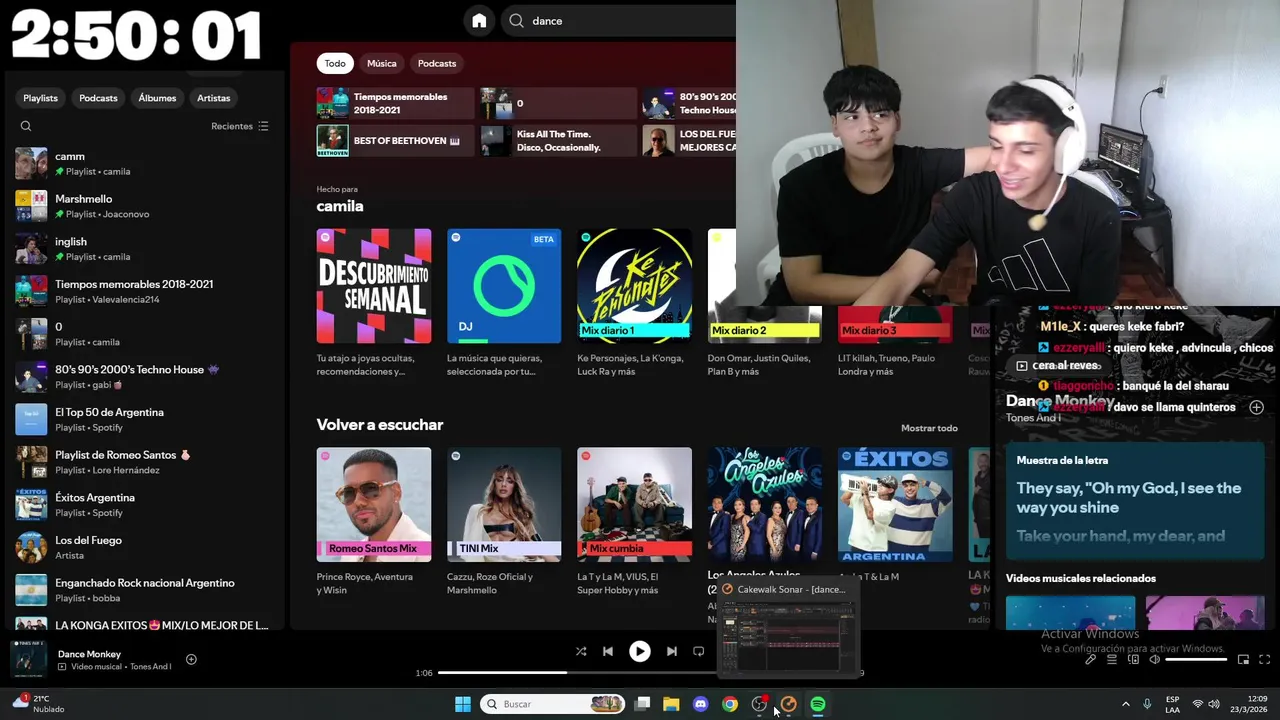Open the 'Éxitos Argentina' cover in Volver a escuchar
The height and width of the screenshot is (720, 1280).
895,504
